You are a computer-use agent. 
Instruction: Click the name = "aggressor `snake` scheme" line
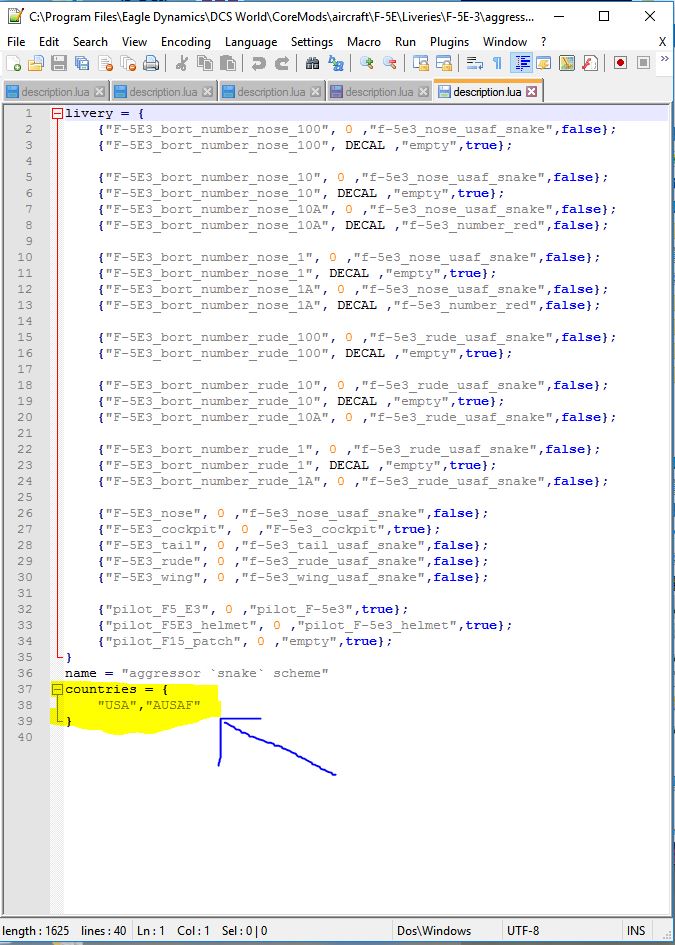coord(197,673)
